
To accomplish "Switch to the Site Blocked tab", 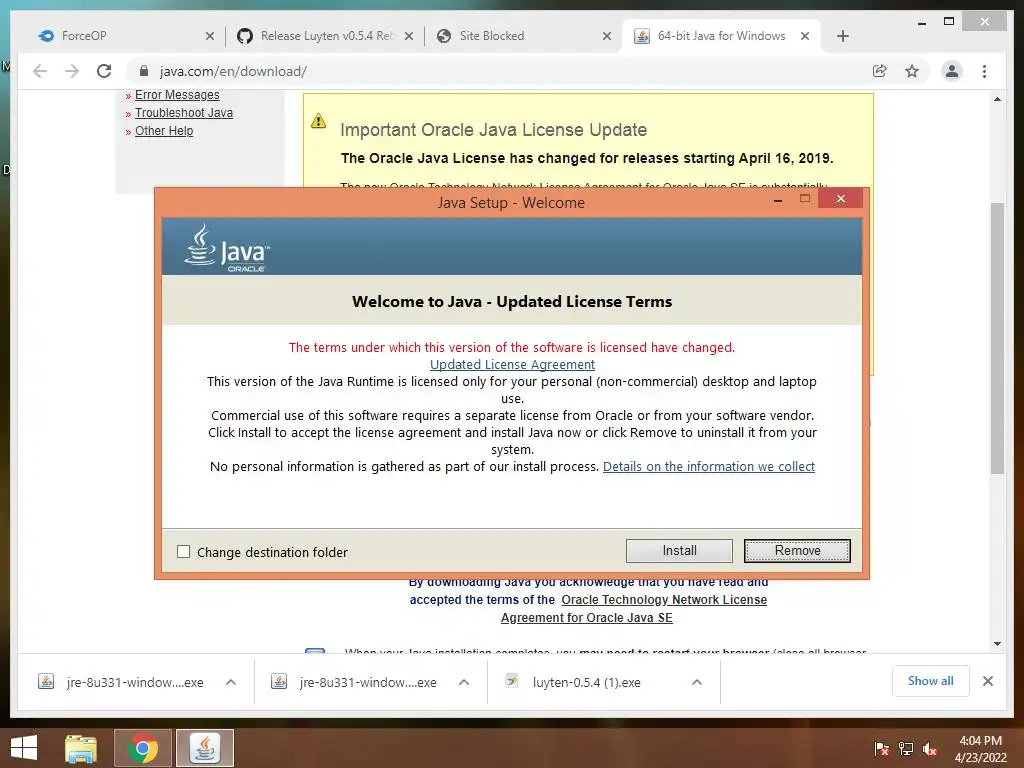I will [x=522, y=36].
